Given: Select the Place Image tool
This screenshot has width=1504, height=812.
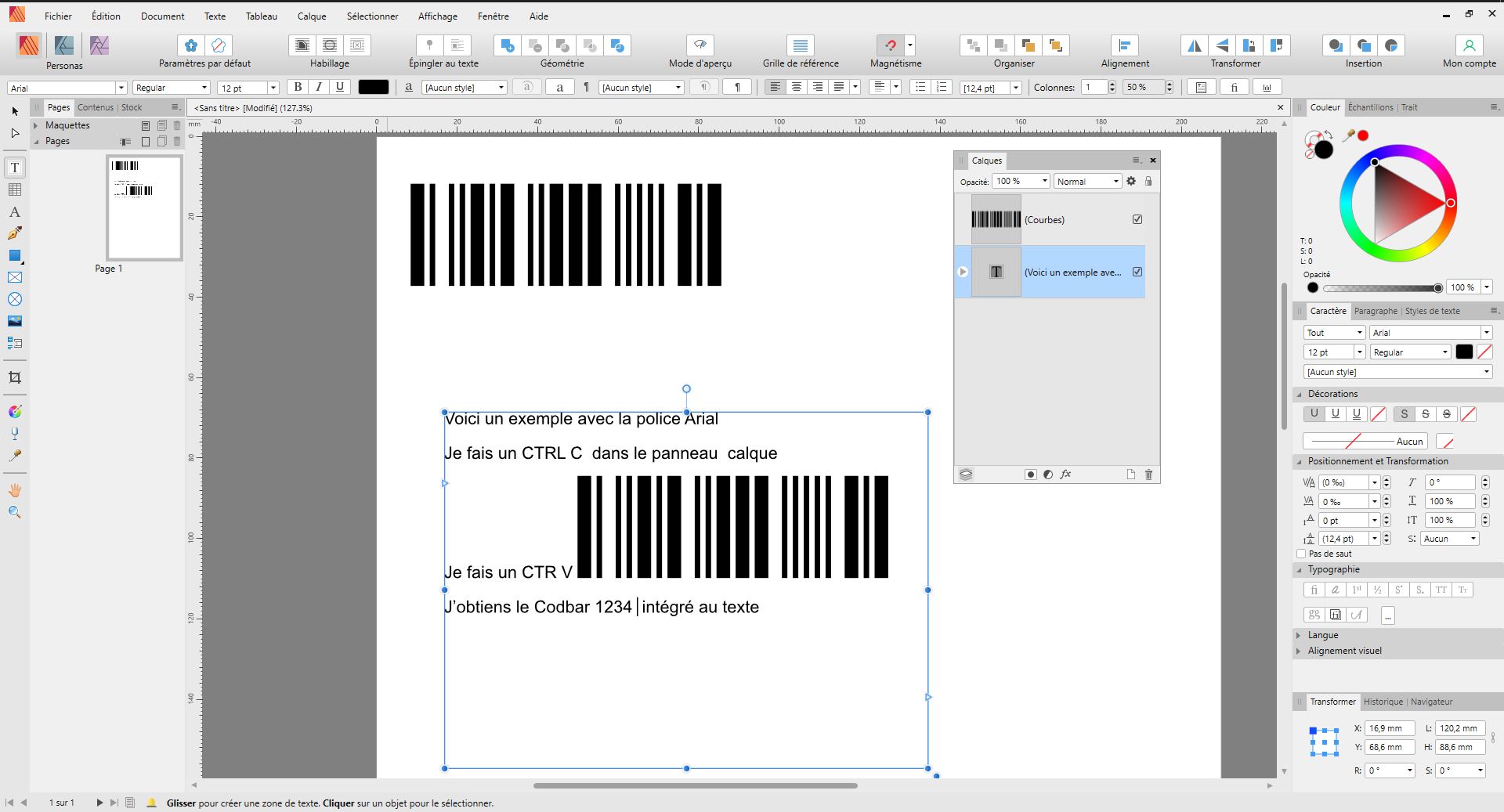Looking at the screenshot, I should click(x=15, y=321).
